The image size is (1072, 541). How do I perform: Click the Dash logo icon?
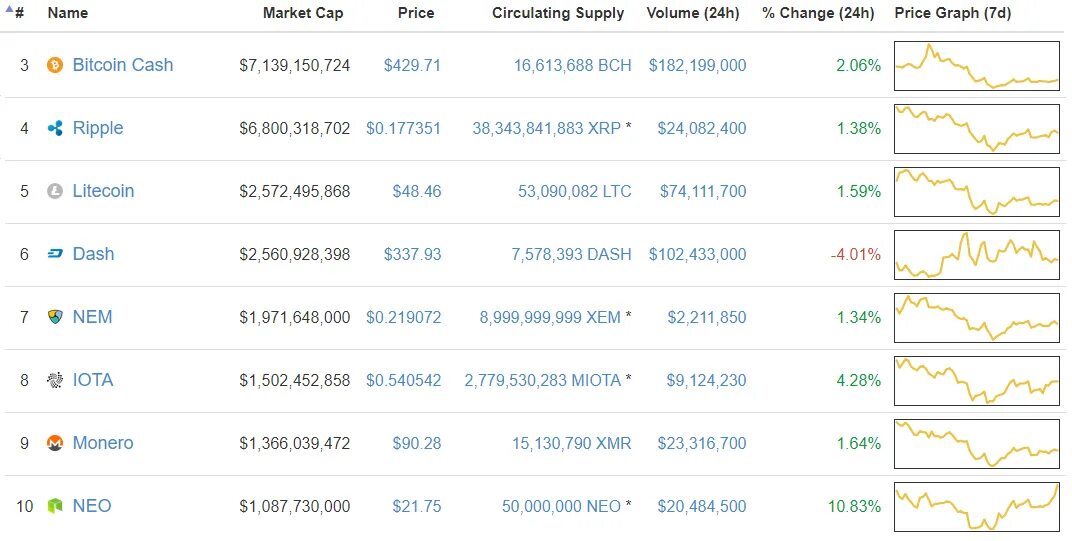(55, 254)
